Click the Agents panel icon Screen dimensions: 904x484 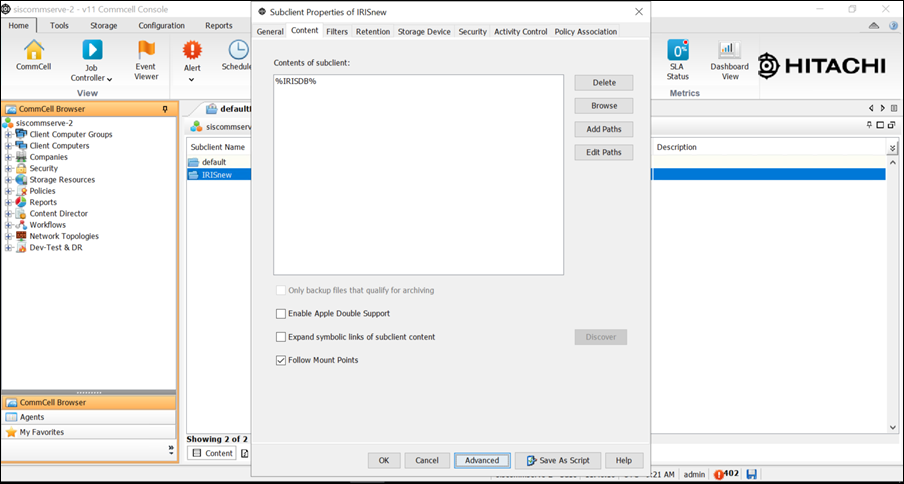(11, 417)
